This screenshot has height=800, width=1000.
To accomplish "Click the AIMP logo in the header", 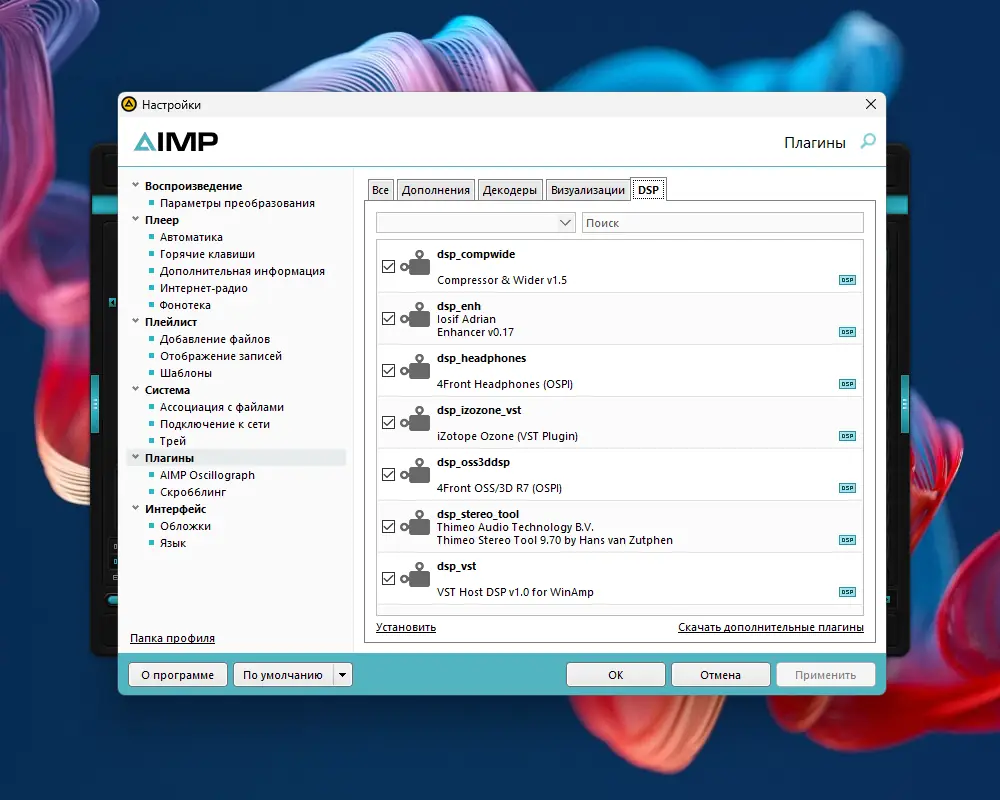I will 176,142.
